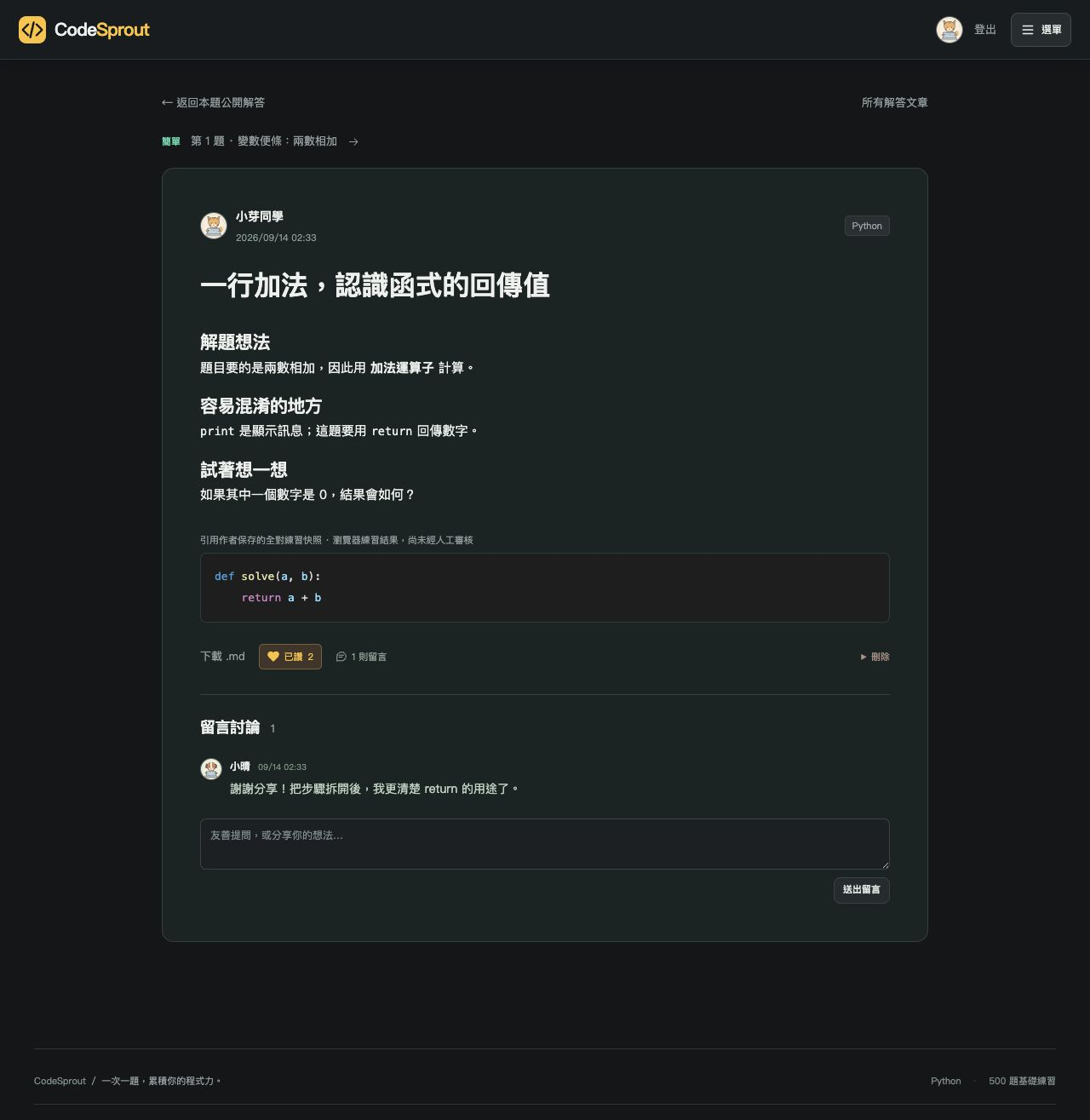
Task: Click the footer Python label
Action: coord(946,1081)
